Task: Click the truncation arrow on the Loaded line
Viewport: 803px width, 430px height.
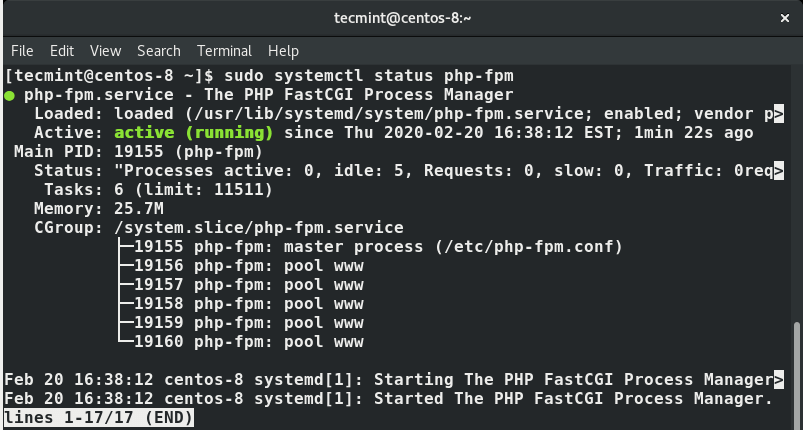Action: (x=778, y=114)
